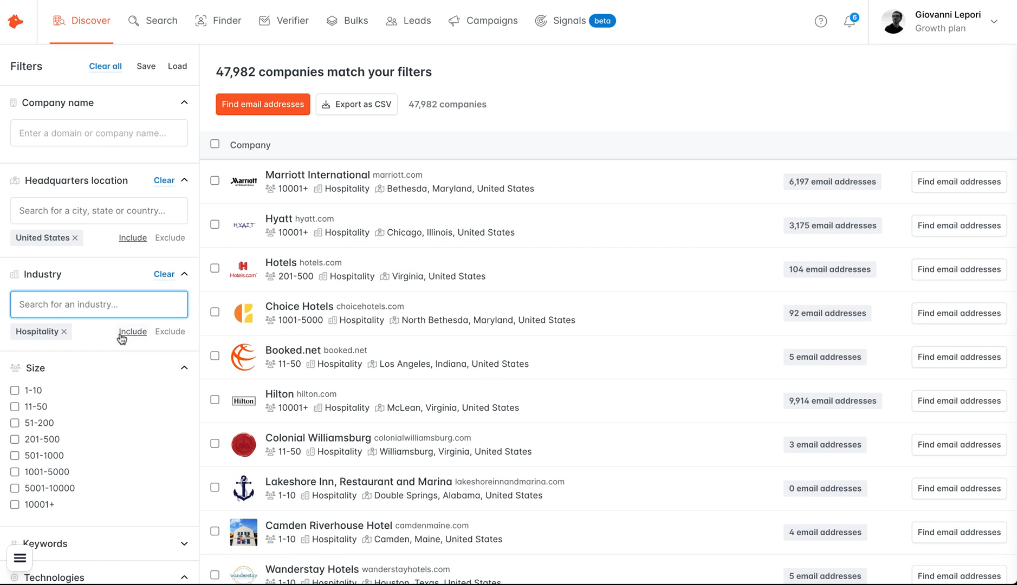Click the Hilton company logo

coord(244,401)
